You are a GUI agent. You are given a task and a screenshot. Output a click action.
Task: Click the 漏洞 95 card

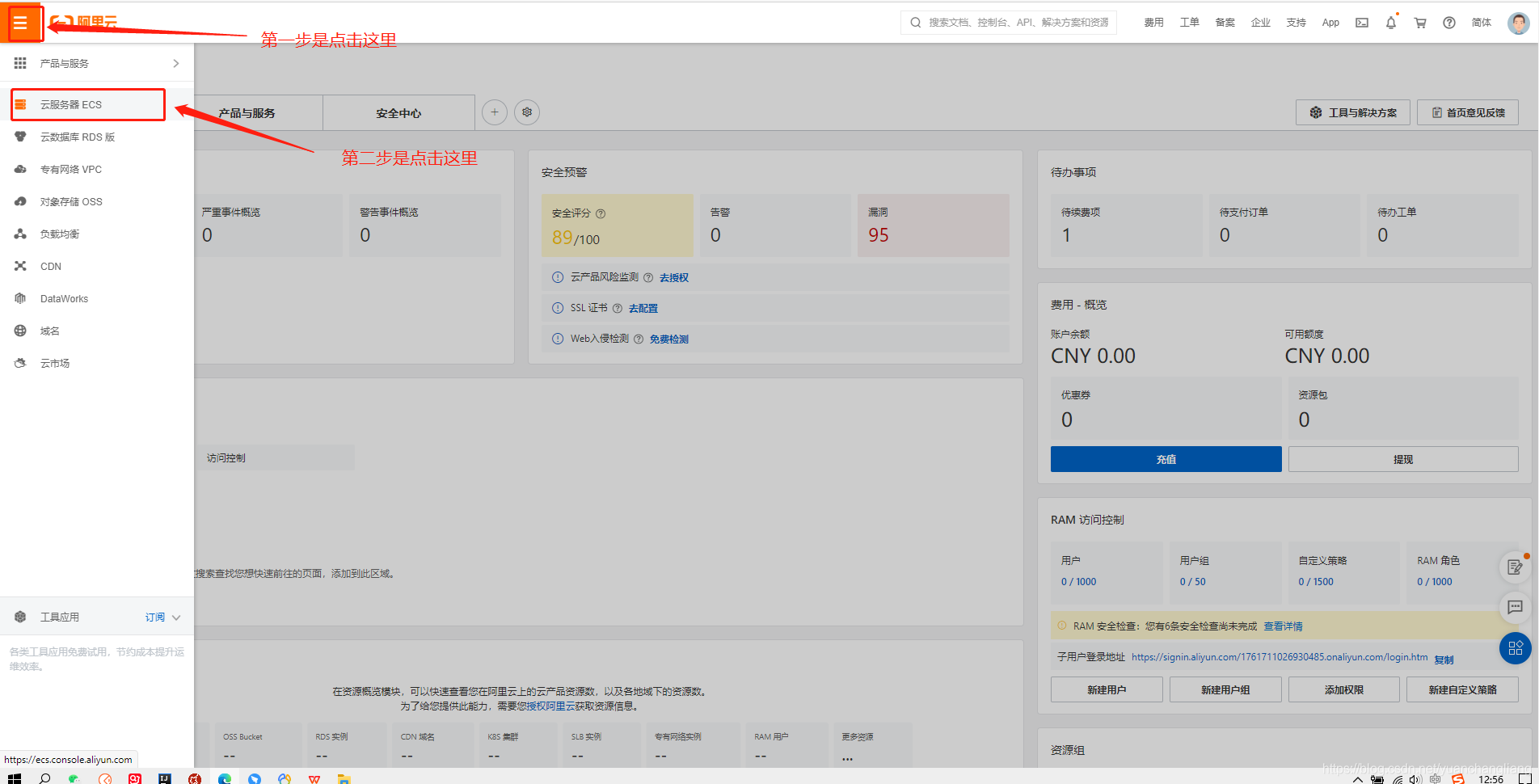[x=934, y=226]
